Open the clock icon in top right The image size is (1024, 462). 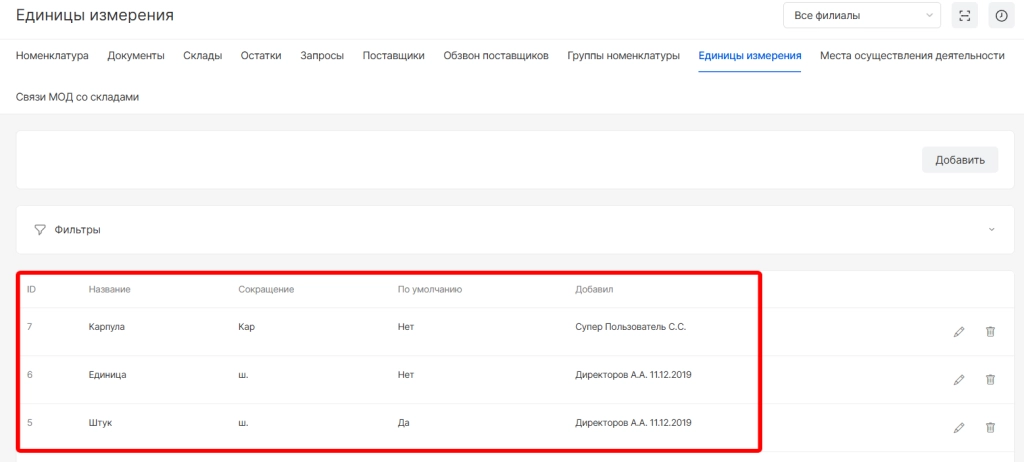click(999, 16)
